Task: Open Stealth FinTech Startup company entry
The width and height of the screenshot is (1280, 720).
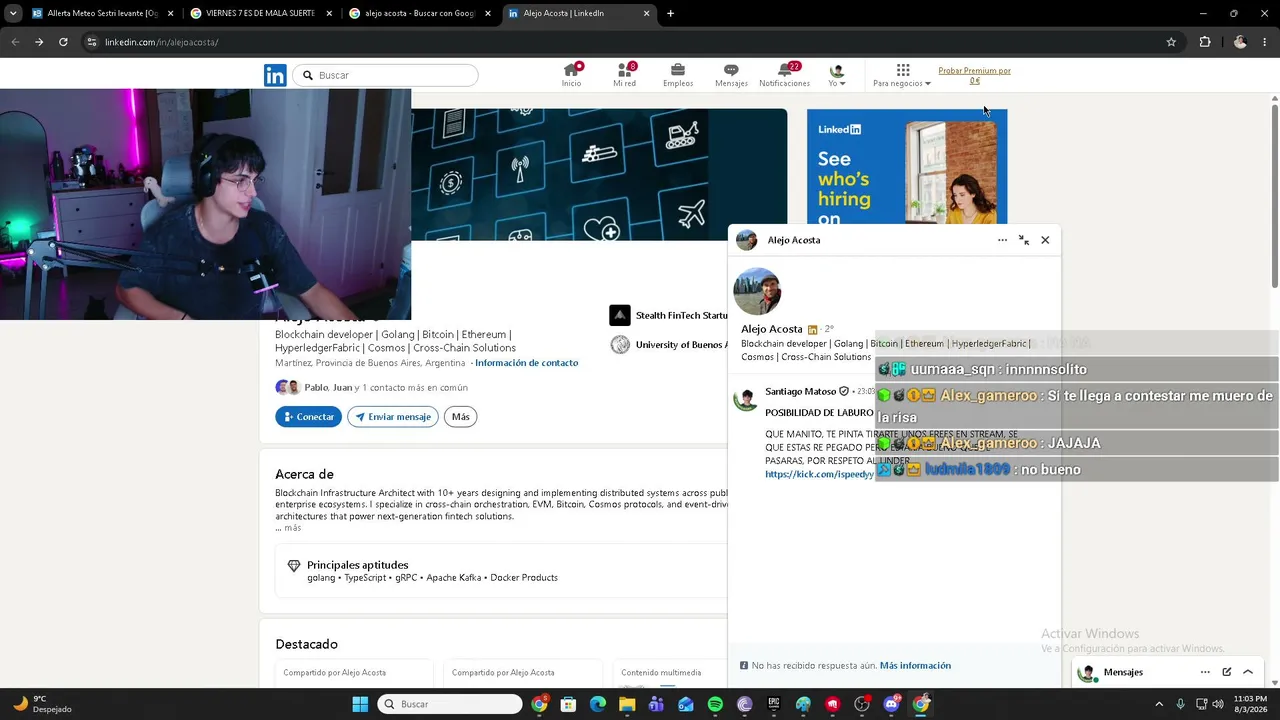Action: pos(668,315)
